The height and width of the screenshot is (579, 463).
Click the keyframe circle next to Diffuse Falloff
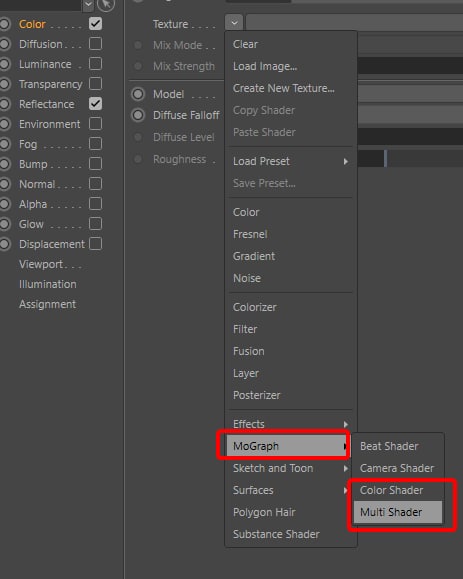click(x=138, y=115)
